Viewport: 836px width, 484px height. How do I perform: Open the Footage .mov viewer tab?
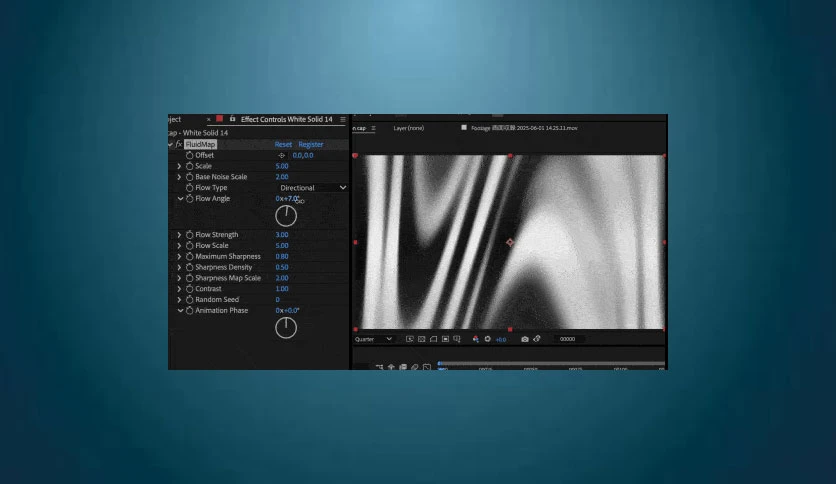click(524, 128)
